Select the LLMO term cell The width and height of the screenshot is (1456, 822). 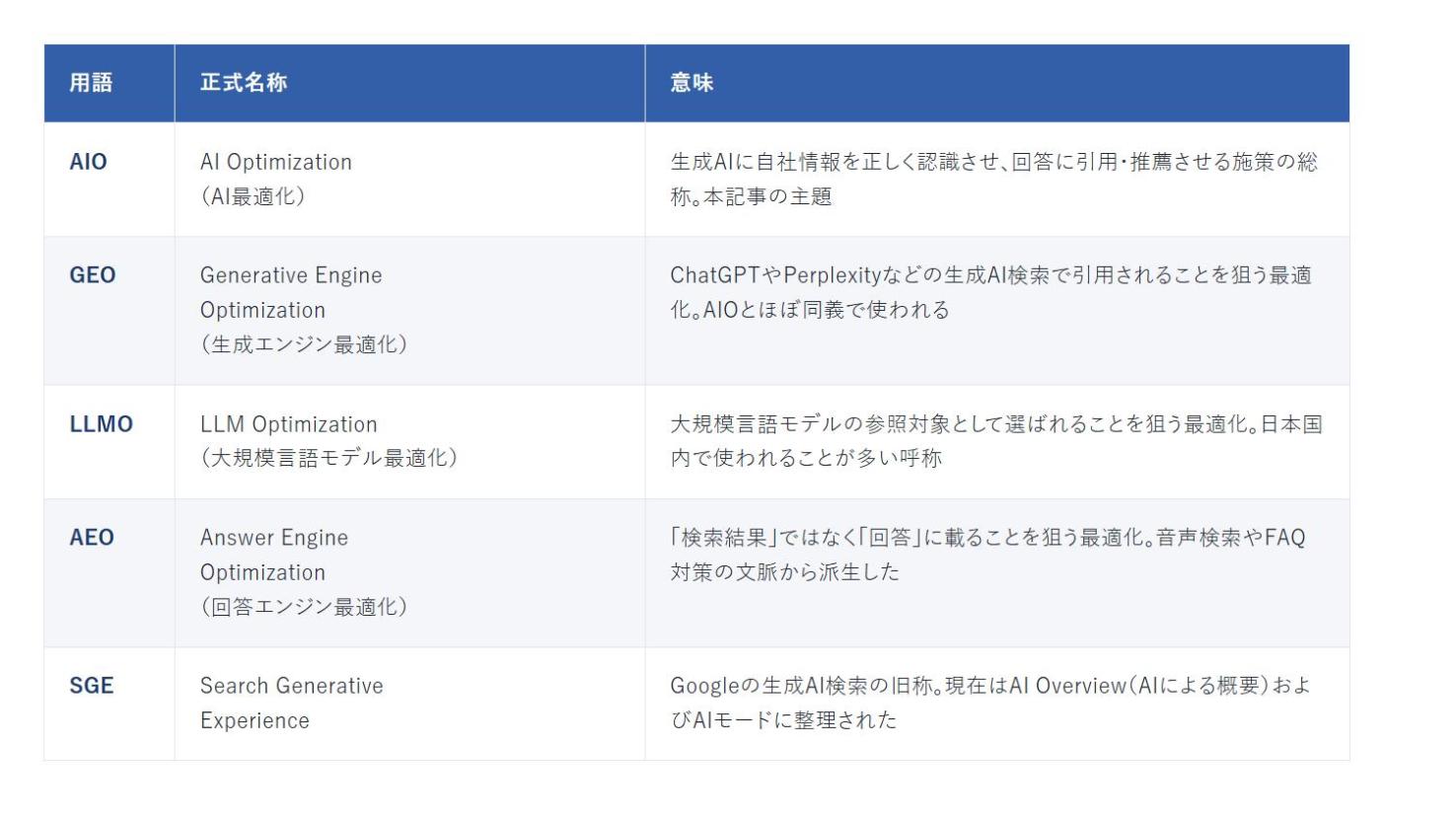109,442
